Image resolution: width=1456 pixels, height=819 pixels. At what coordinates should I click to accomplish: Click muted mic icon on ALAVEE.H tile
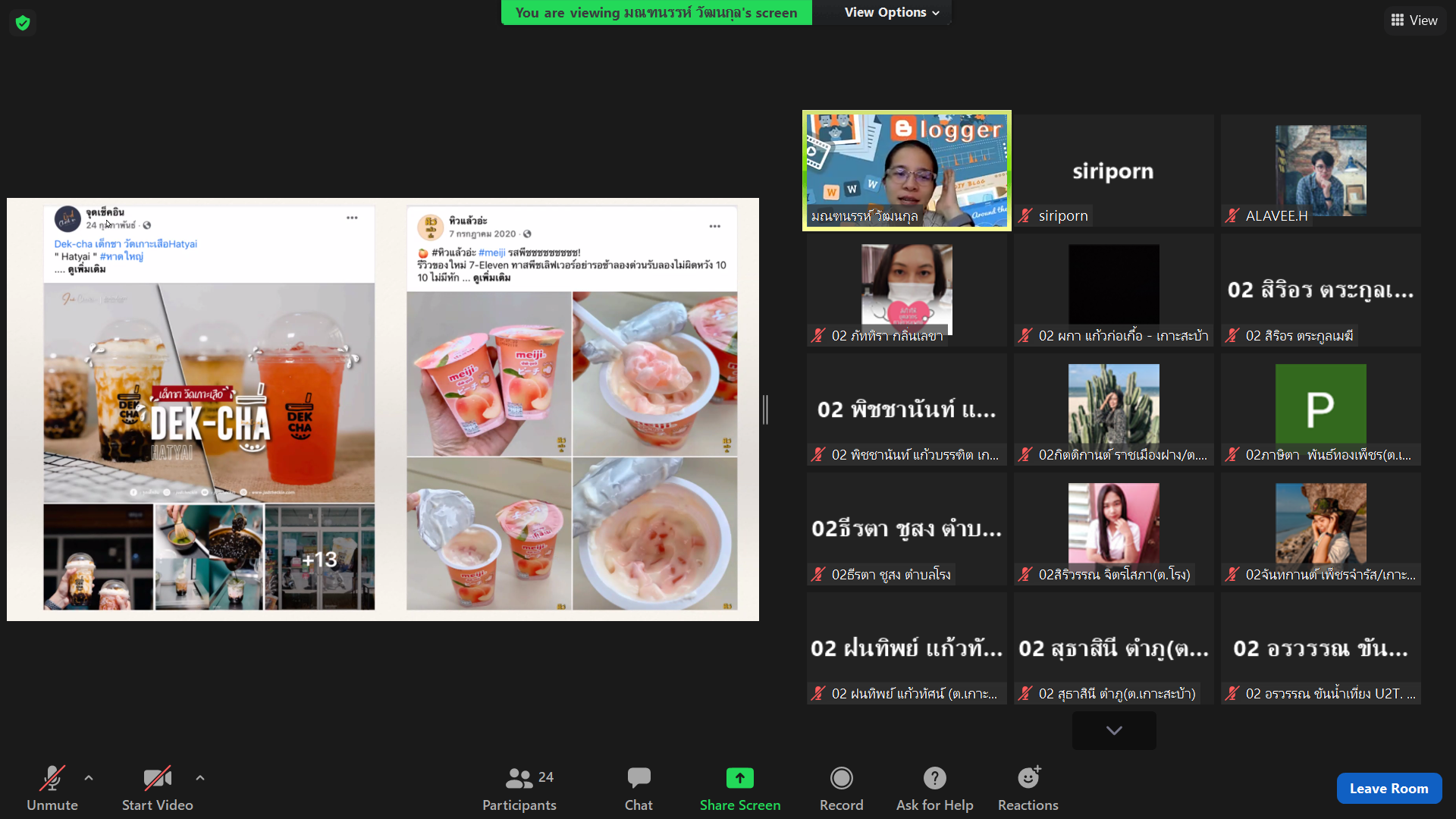(1232, 216)
